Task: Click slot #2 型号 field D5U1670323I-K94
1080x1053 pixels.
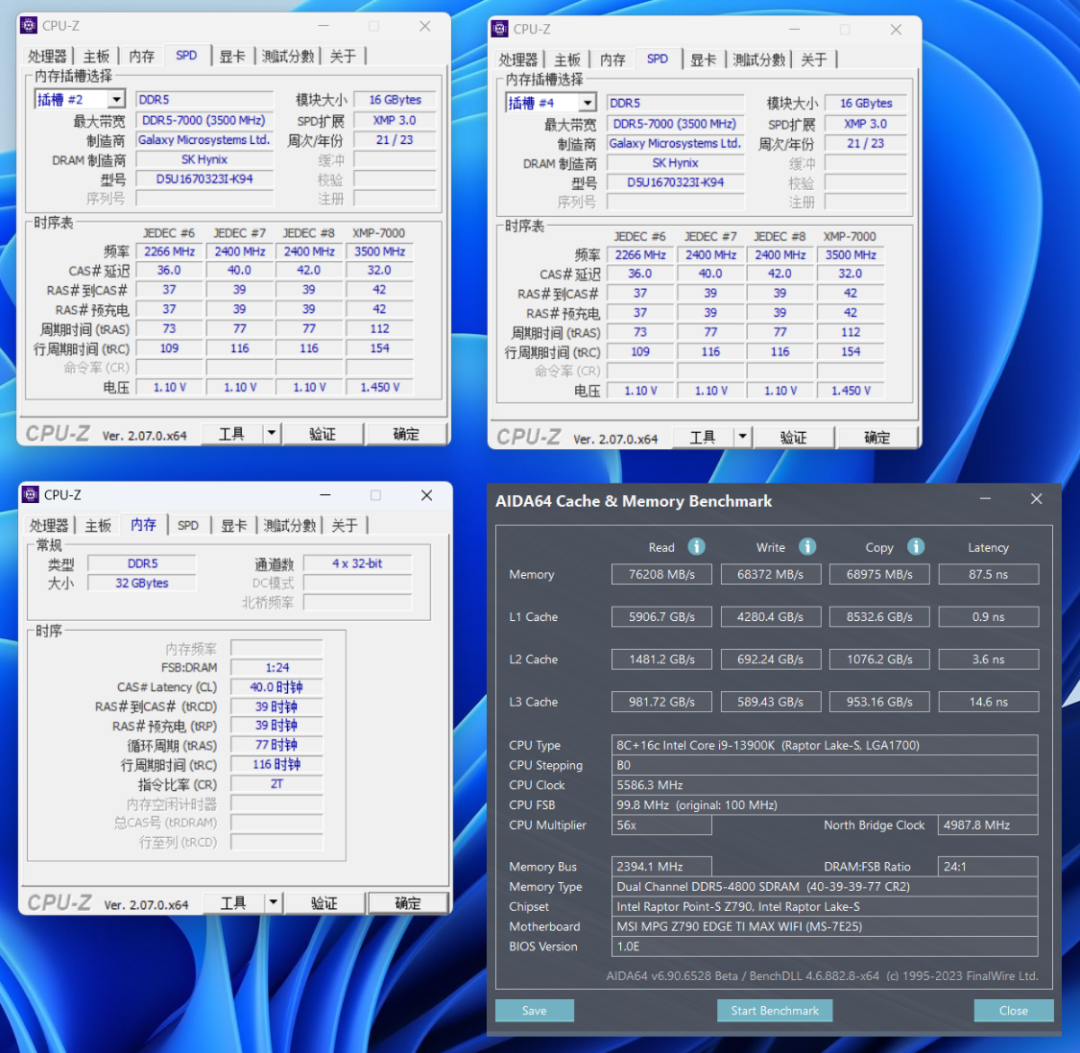Action: click(205, 179)
